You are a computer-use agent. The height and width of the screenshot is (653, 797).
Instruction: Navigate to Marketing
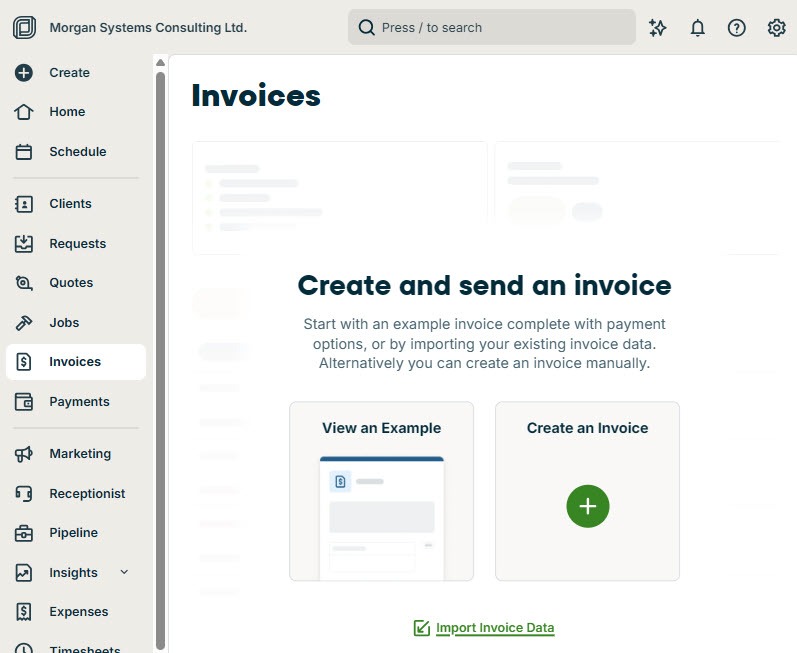[80, 454]
